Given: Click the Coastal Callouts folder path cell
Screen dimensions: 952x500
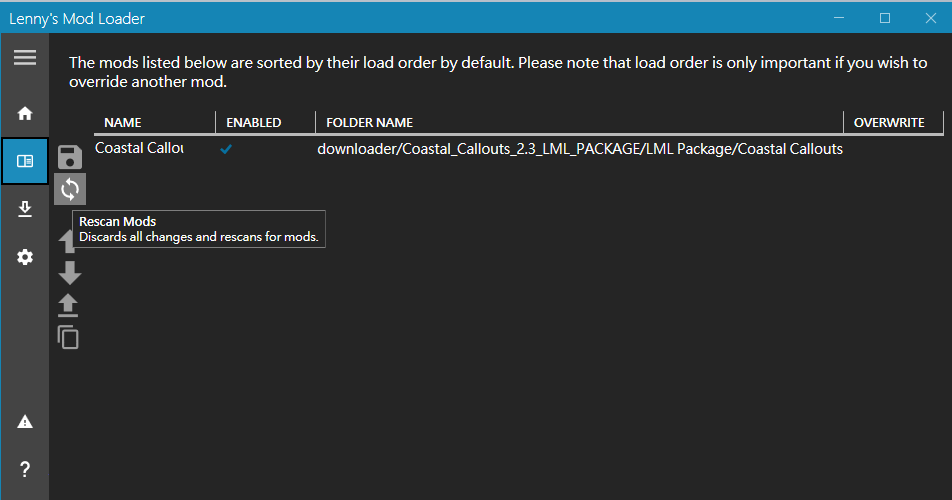Looking at the screenshot, I should tap(580, 149).
